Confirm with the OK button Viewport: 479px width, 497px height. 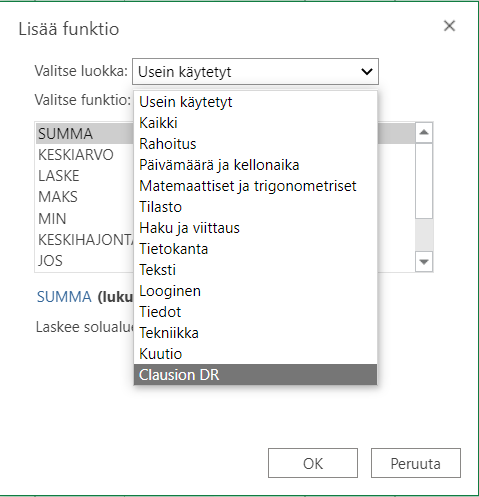coord(313,463)
